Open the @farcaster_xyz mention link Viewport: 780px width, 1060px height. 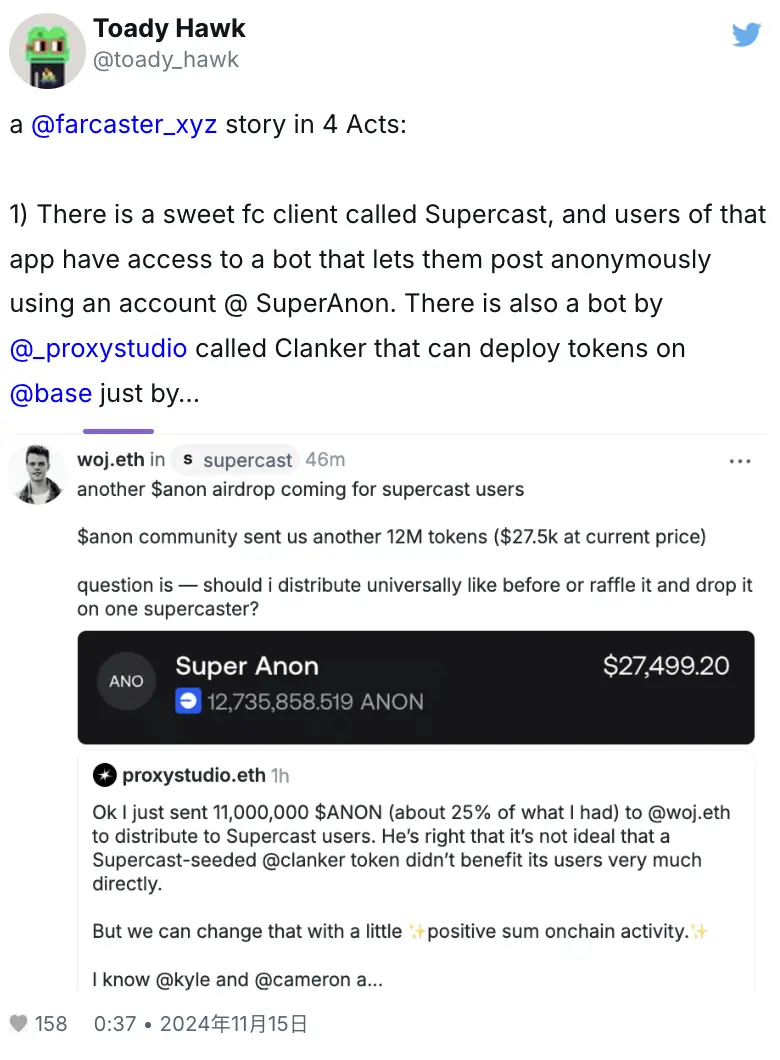click(124, 127)
